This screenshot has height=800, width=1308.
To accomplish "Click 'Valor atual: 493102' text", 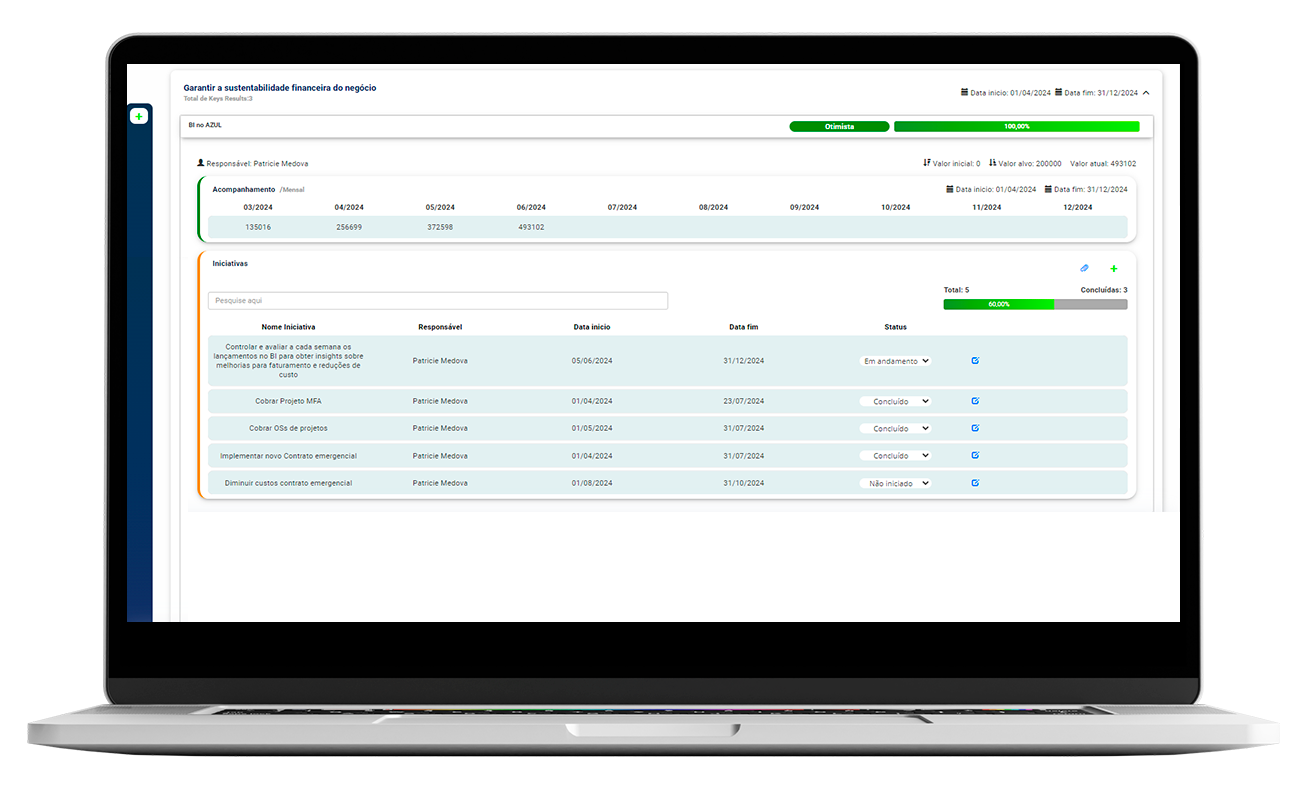I will pyautogui.click(x=1103, y=163).
